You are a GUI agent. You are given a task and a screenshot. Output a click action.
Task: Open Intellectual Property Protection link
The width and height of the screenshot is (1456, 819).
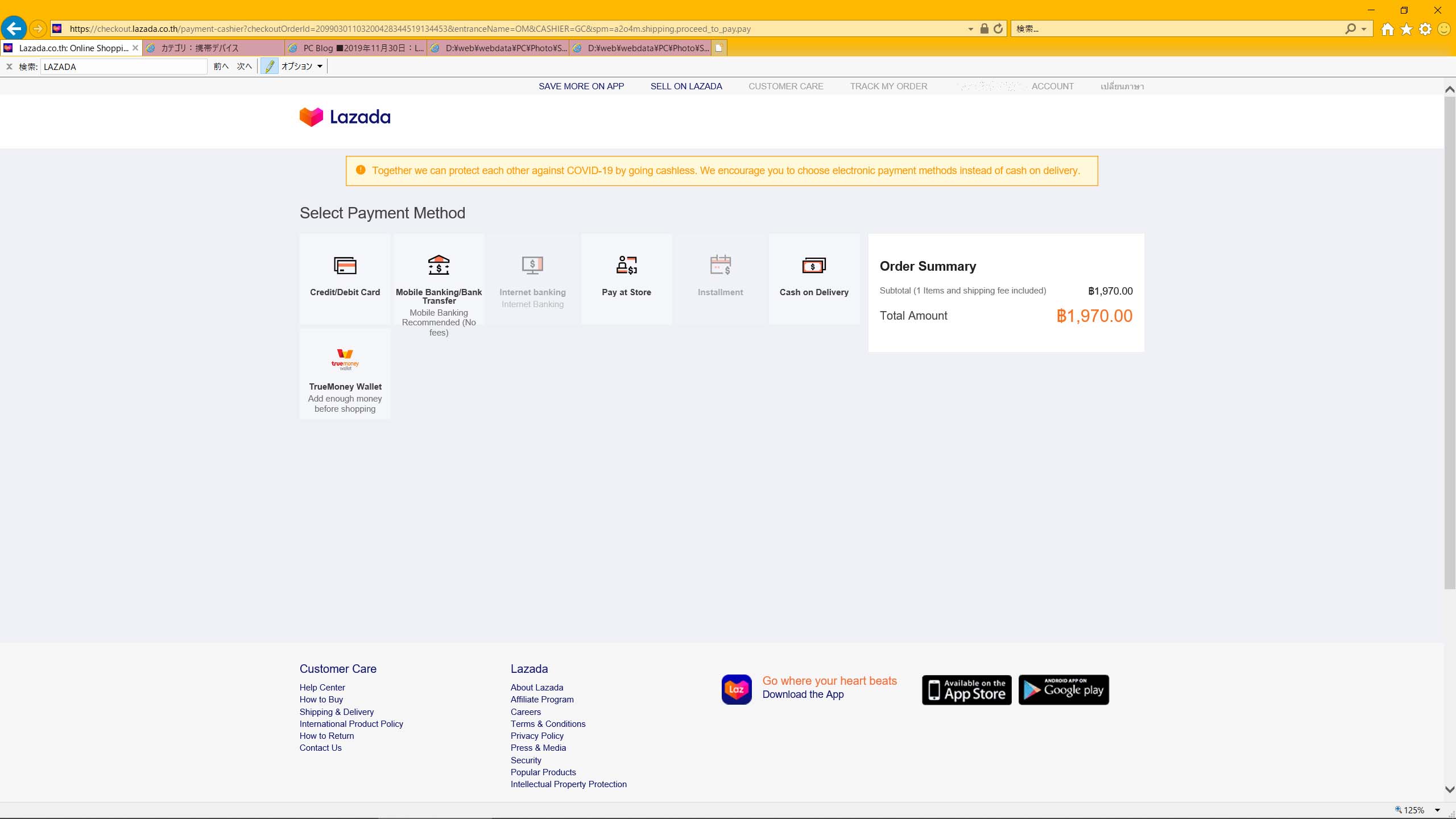[568, 784]
